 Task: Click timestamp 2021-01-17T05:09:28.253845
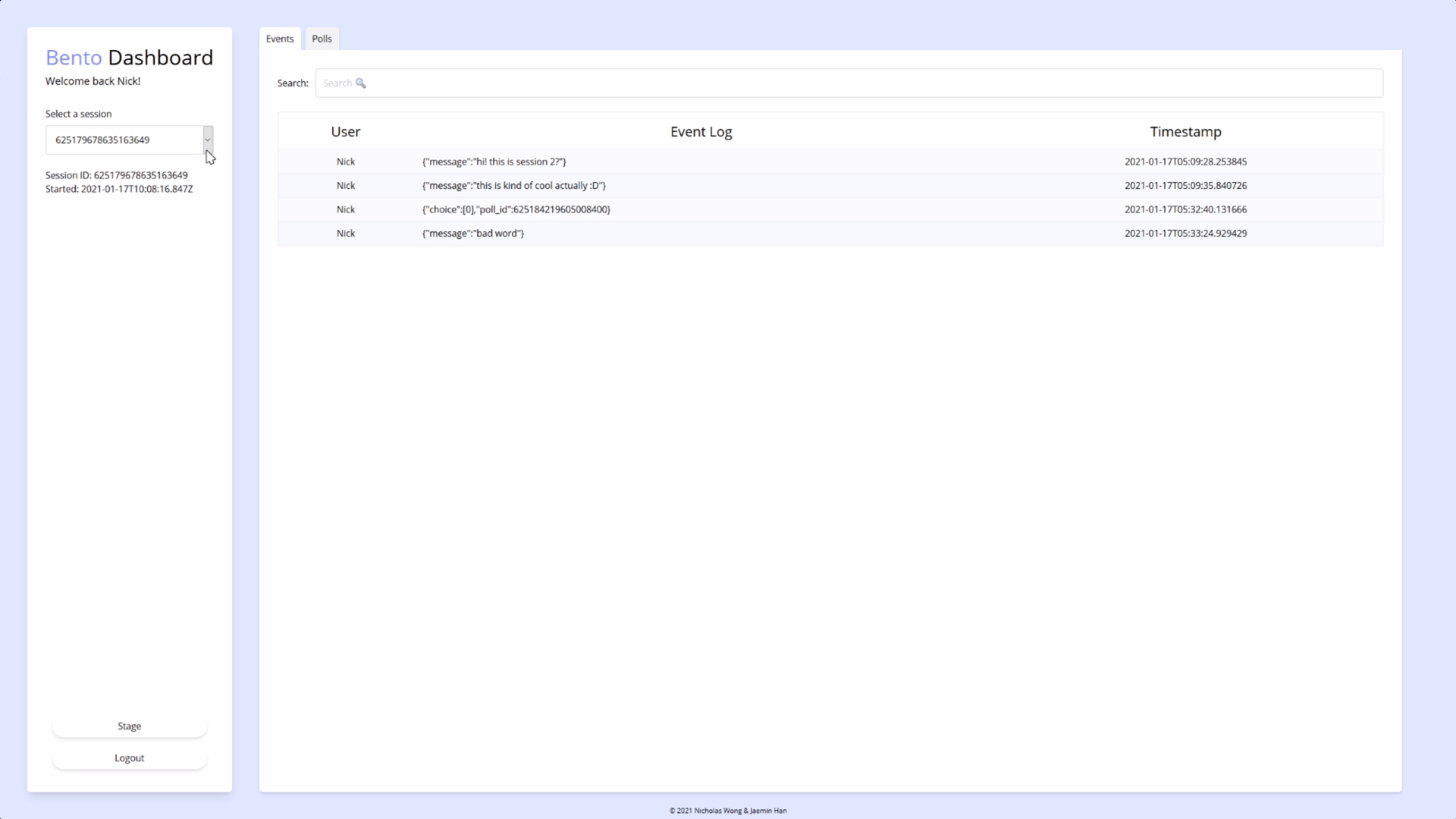click(x=1185, y=162)
